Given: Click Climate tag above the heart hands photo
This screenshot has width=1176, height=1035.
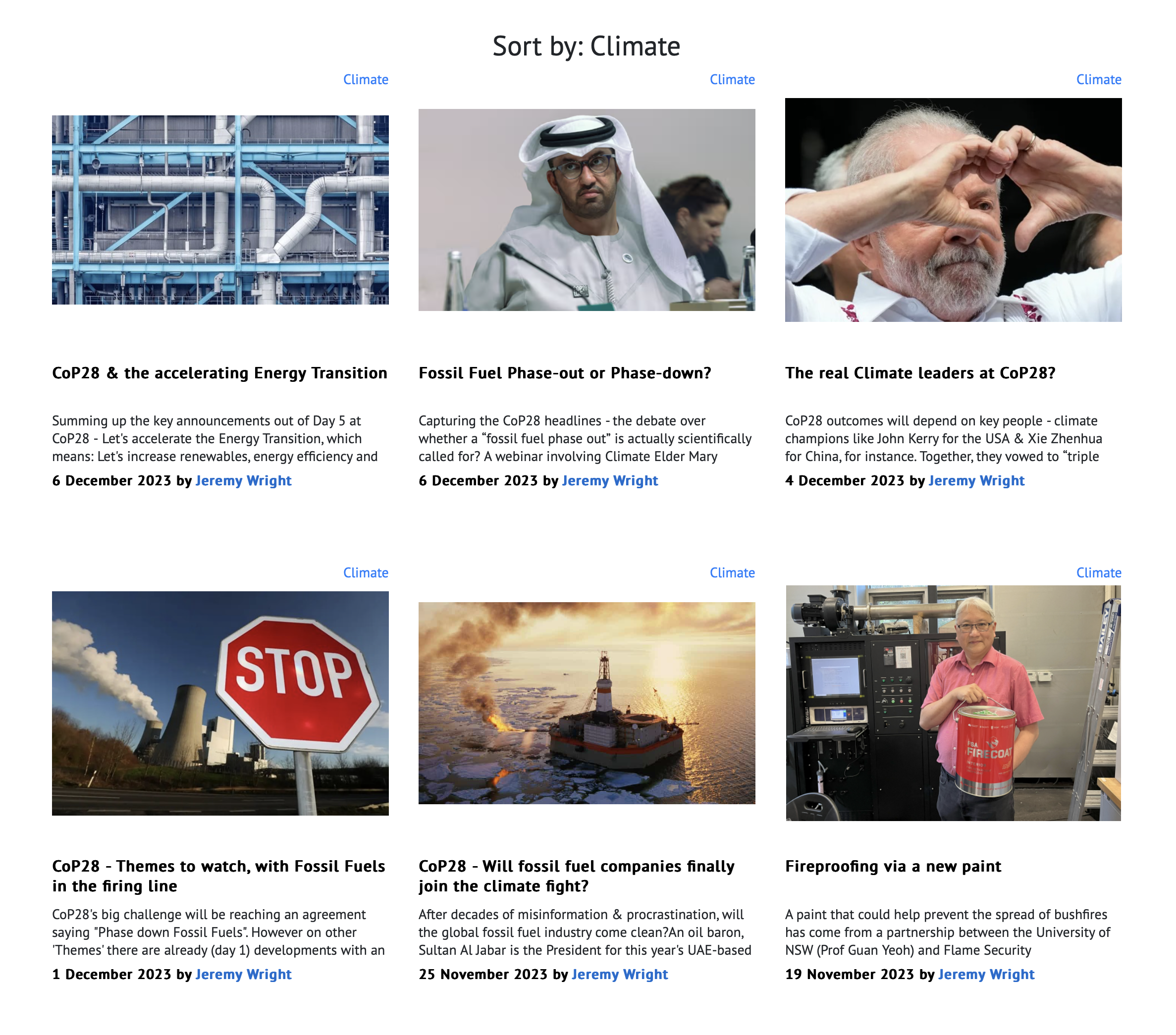Looking at the screenshot, I should coord(1099,79).
